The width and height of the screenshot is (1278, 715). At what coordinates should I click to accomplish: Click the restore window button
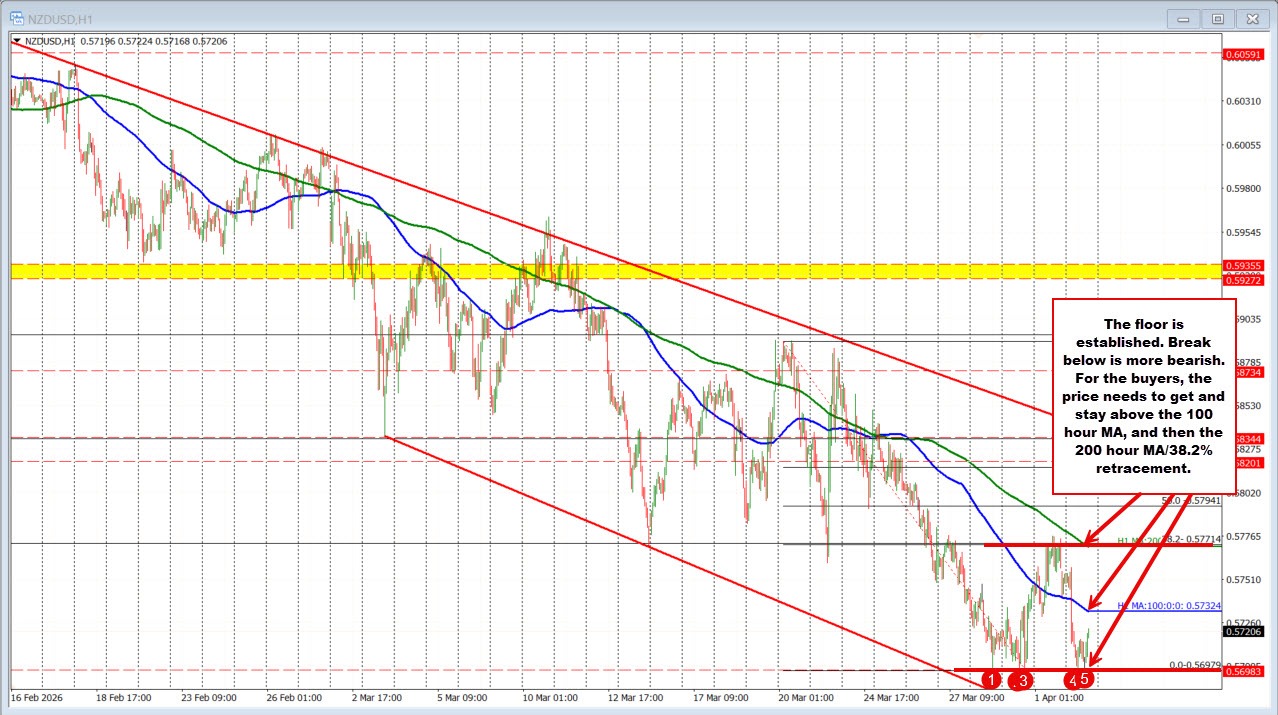click(1217, 18)
